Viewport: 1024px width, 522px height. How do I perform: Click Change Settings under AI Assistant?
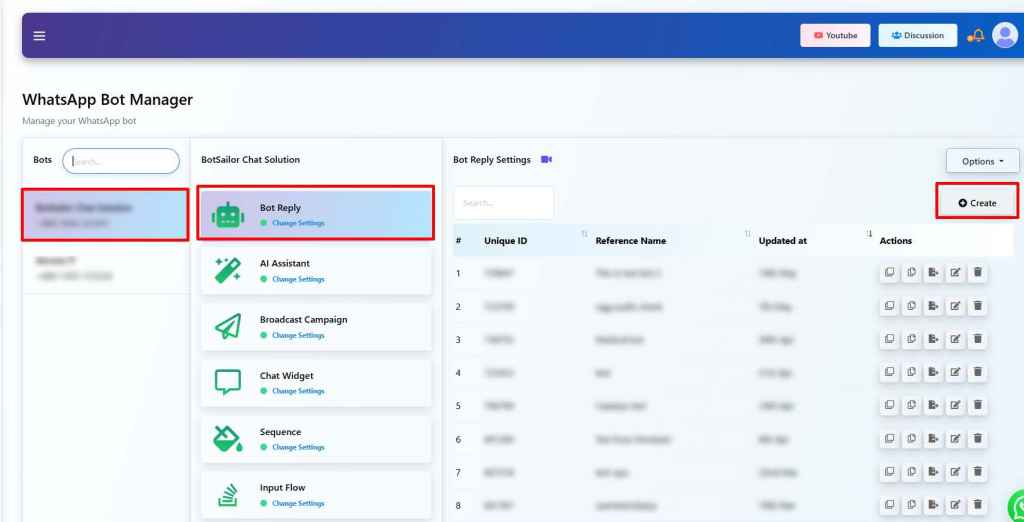tap(298, 279)
